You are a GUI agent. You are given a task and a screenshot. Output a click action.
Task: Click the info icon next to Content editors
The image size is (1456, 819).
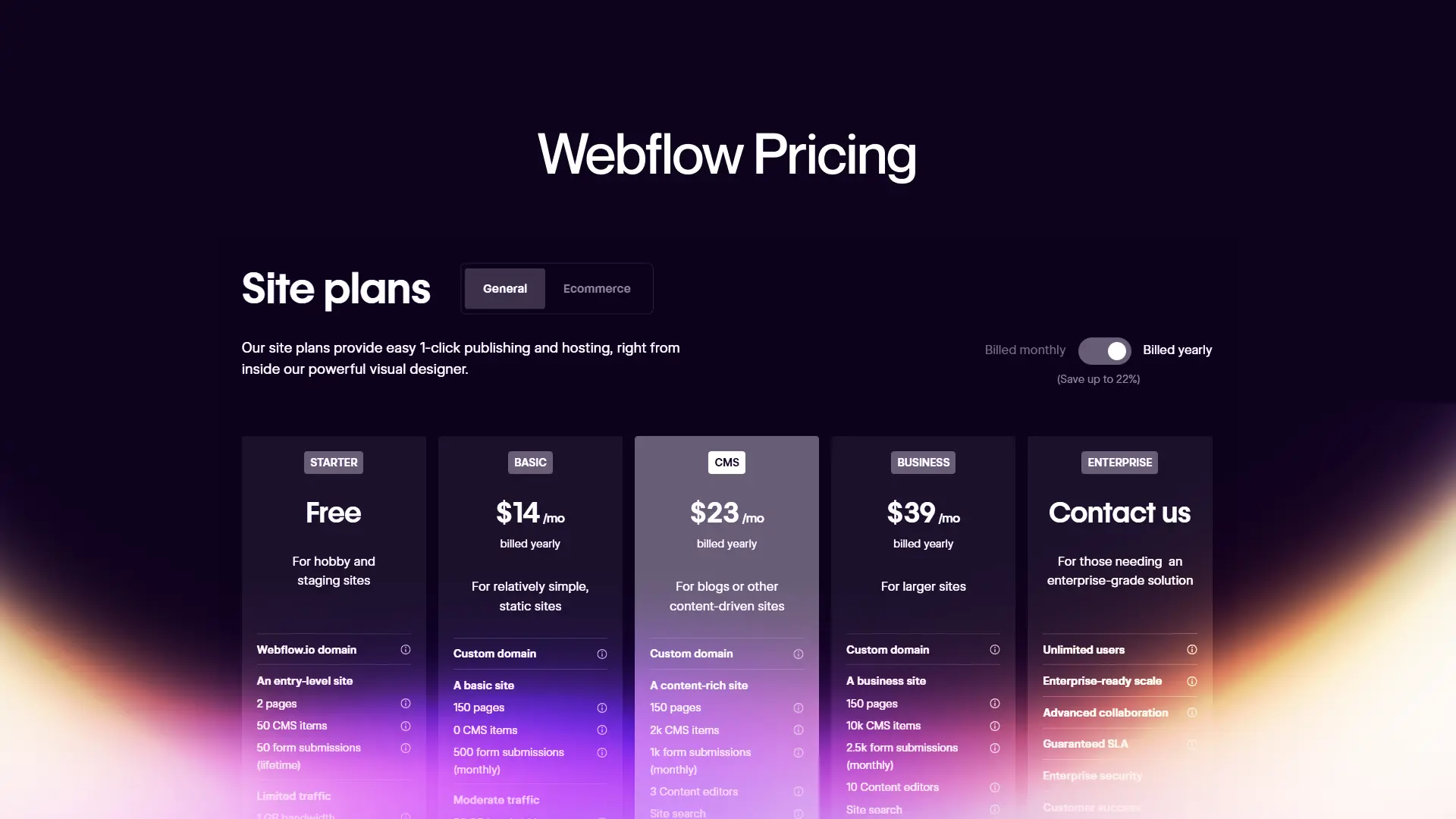pos(798,791)
